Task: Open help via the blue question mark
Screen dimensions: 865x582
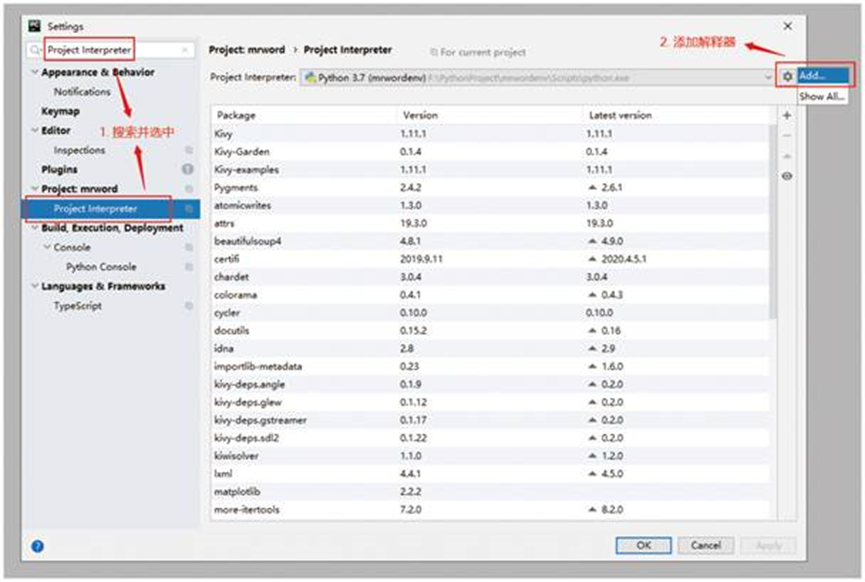Action: click(x=38, y=546)
